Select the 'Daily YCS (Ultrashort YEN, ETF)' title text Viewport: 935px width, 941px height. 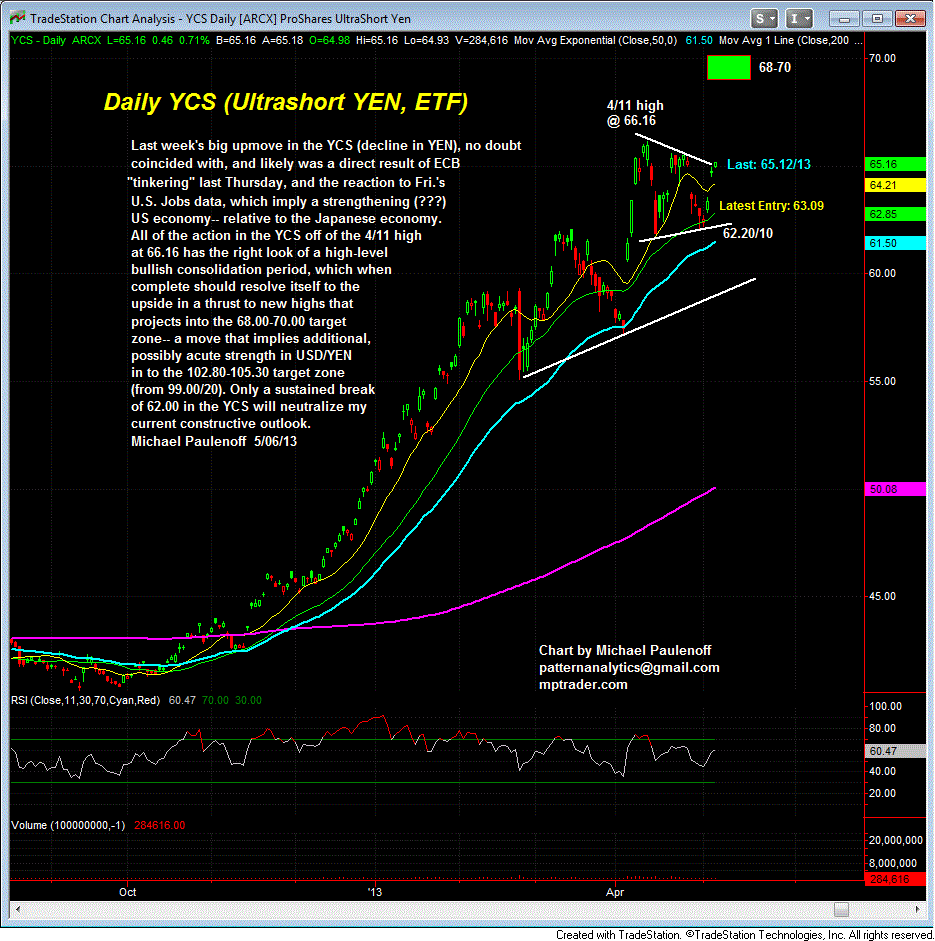point(286,102)
